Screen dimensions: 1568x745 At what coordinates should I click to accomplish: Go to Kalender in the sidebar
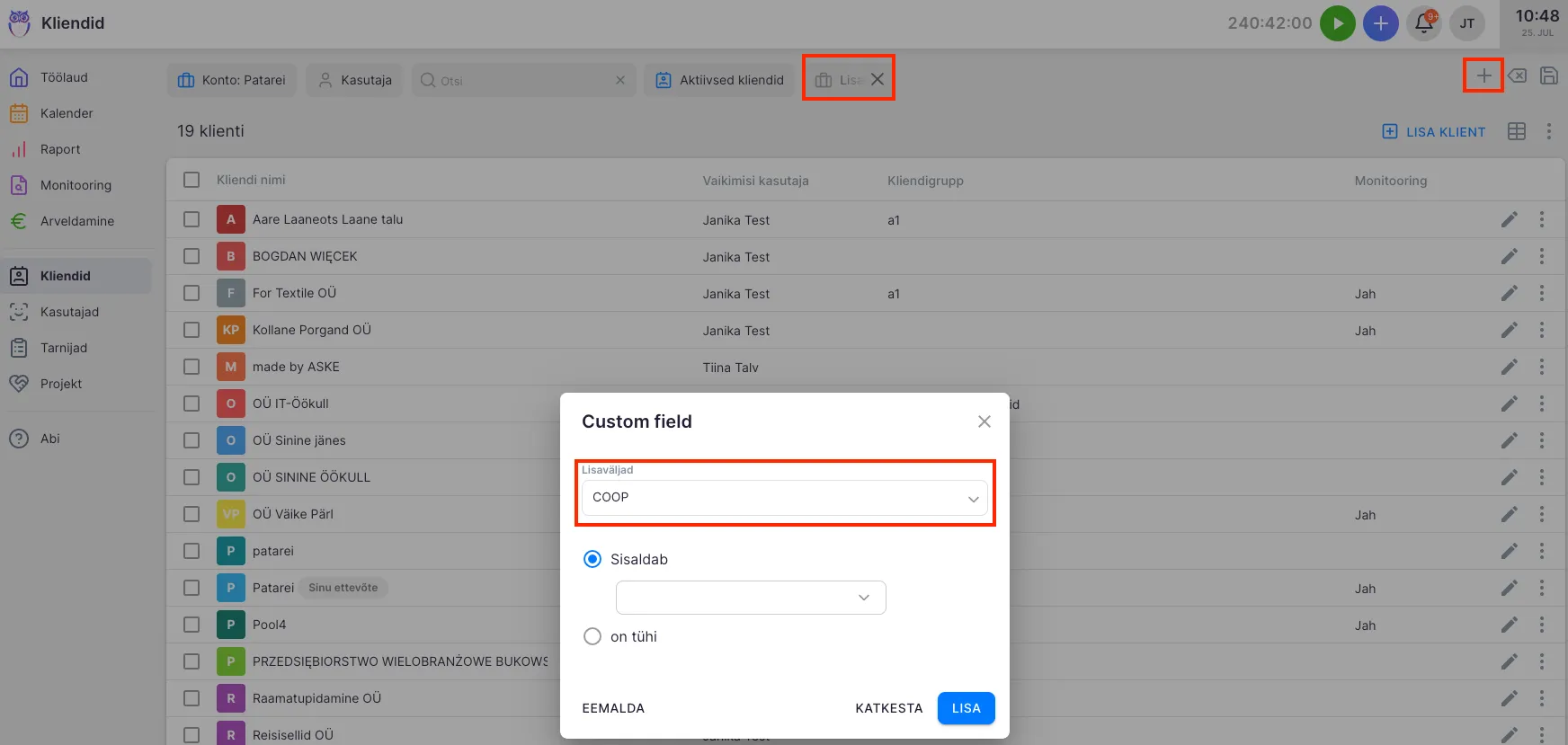pyautogui.click(x=67, y=113)
